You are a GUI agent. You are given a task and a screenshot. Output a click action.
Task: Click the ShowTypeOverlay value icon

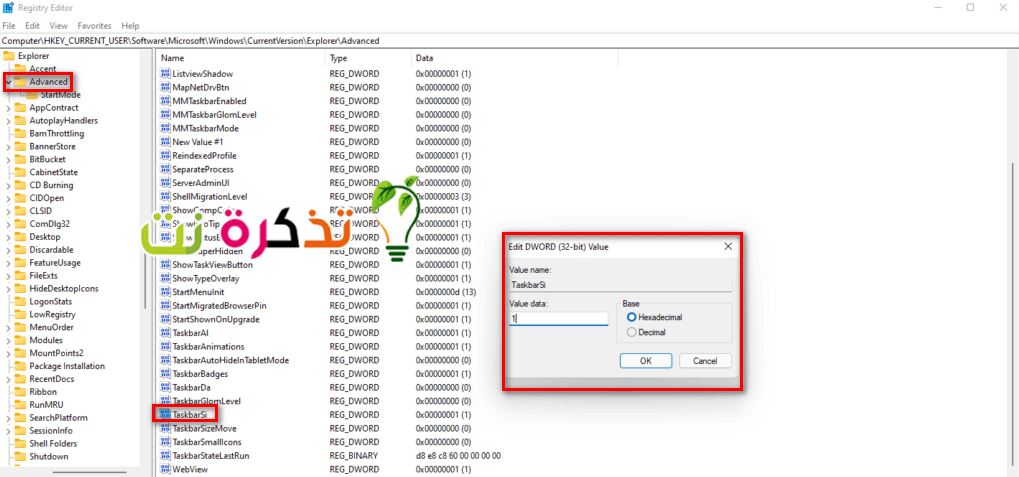point(165,278)
